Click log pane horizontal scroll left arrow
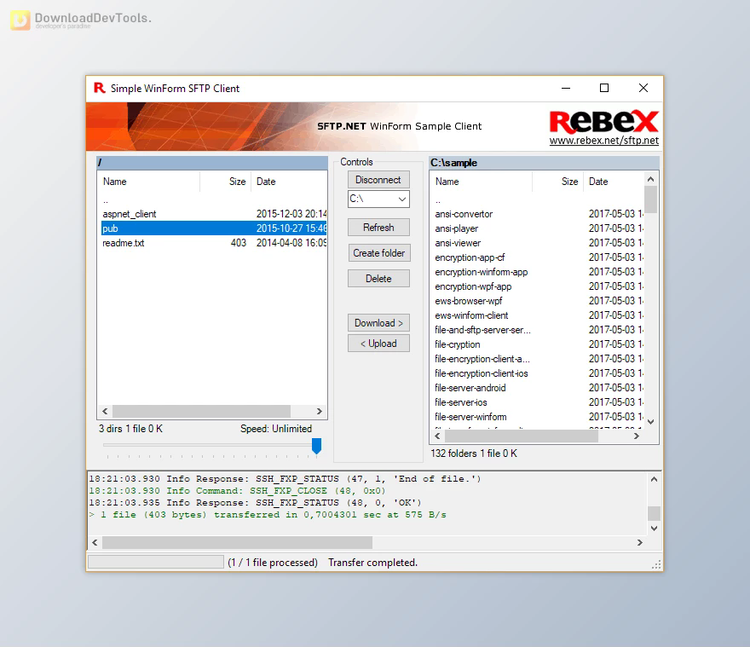 (95, 542)
